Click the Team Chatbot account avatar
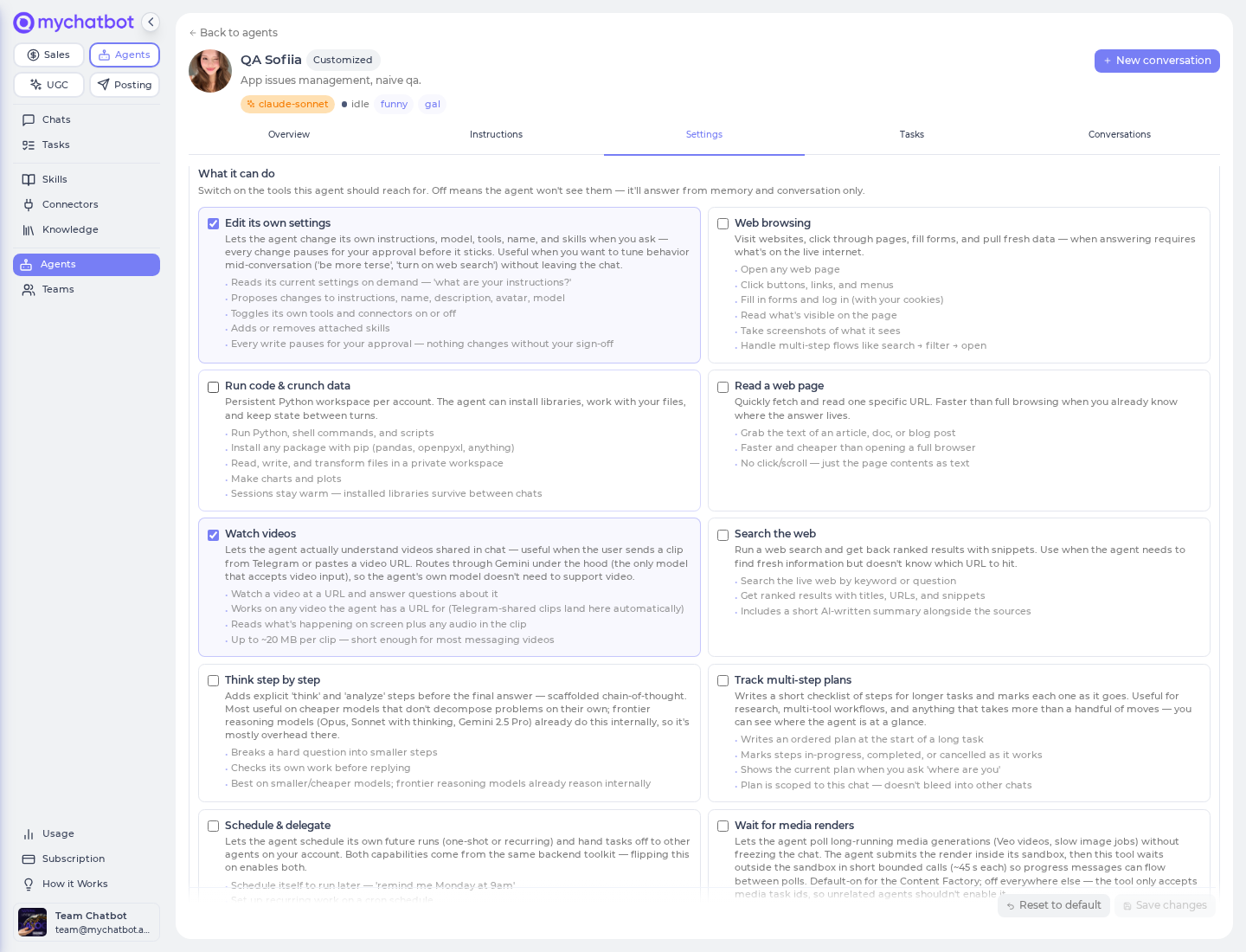 tap(33, 923)
